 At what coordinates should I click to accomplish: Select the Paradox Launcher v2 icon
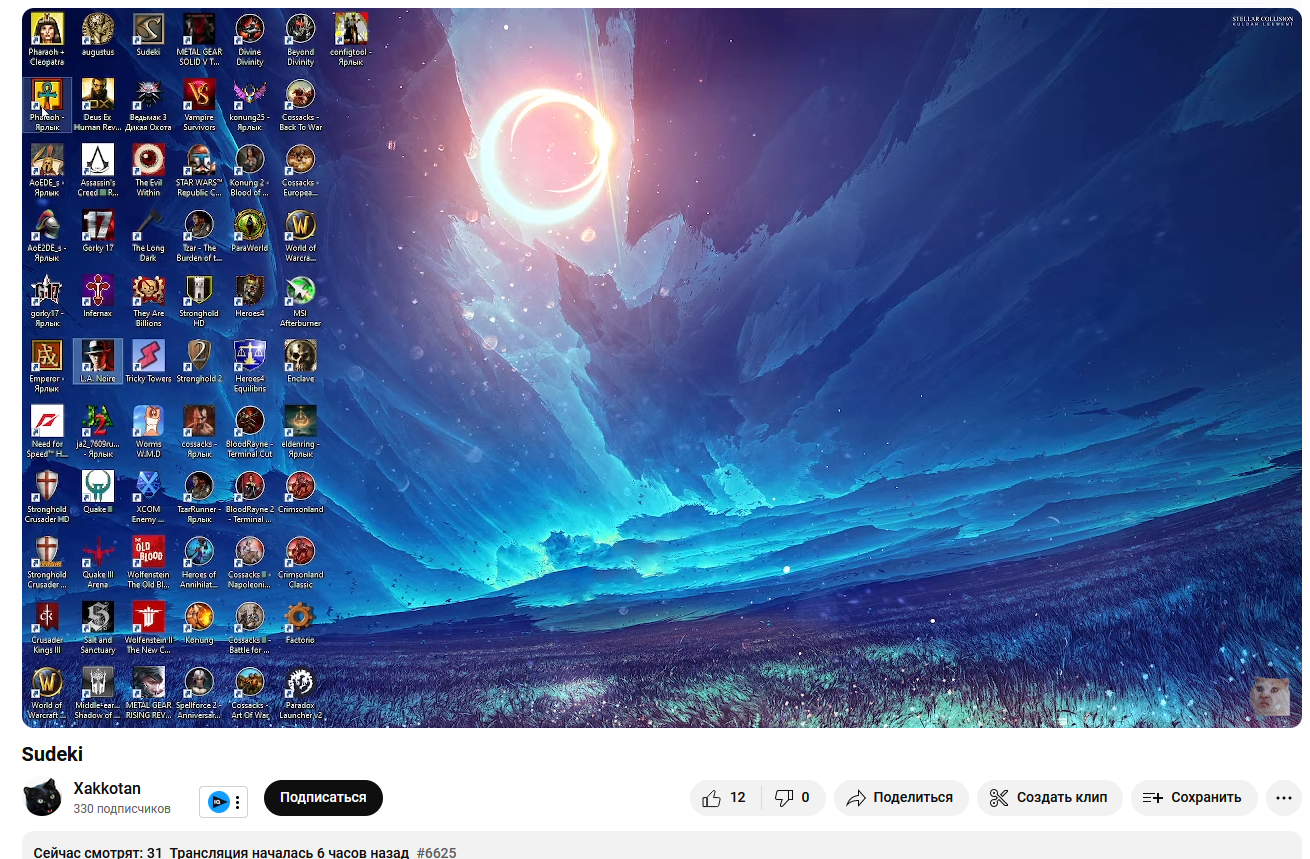tap(300, 692)
